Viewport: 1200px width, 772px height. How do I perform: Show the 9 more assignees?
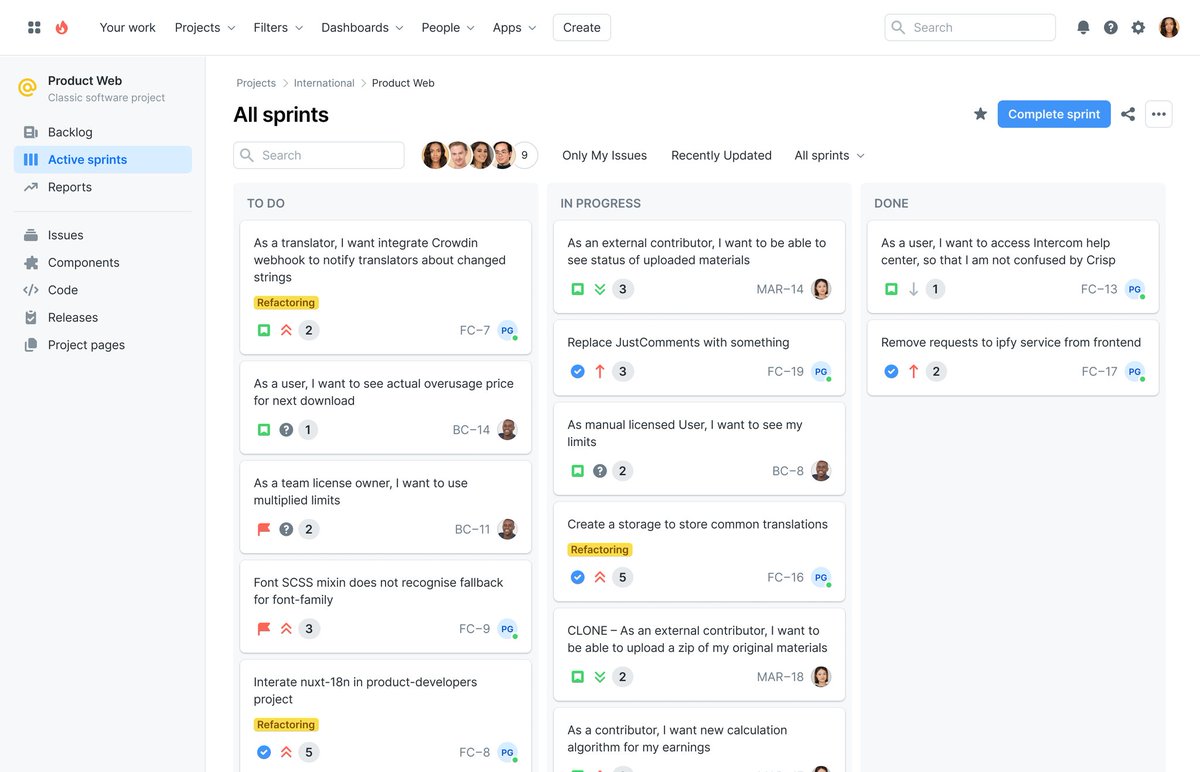[x=525, y=155]
